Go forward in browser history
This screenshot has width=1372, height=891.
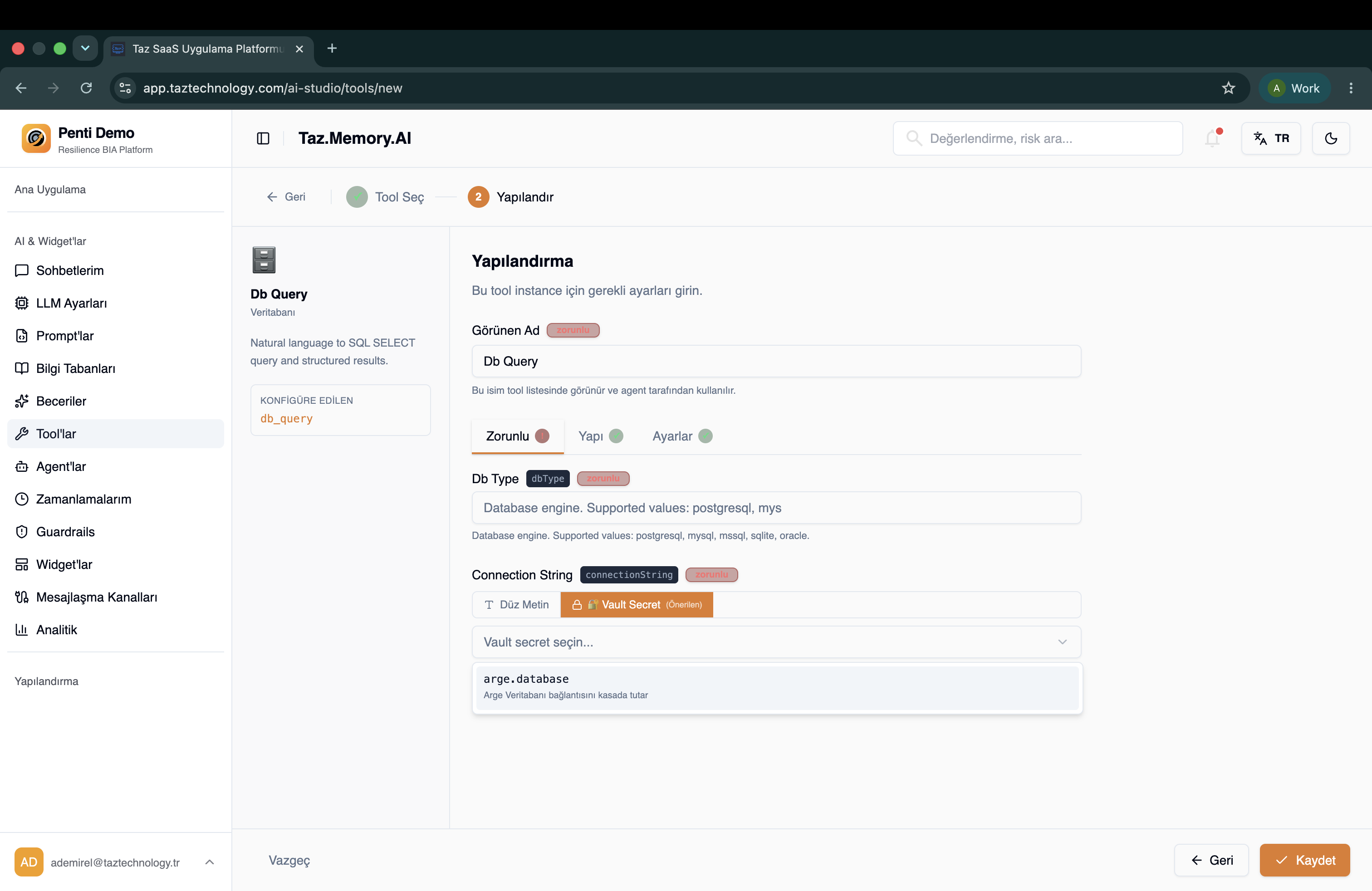(x=54, y=88)
